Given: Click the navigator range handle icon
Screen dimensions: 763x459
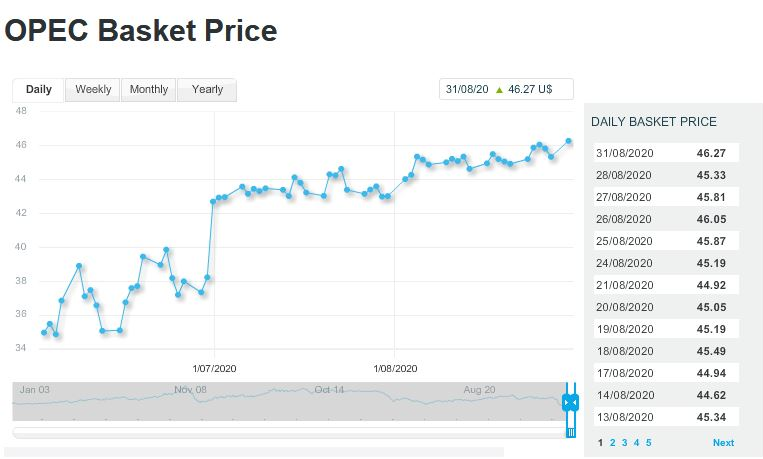Looking at the screenshot, I should pos(570,402).
